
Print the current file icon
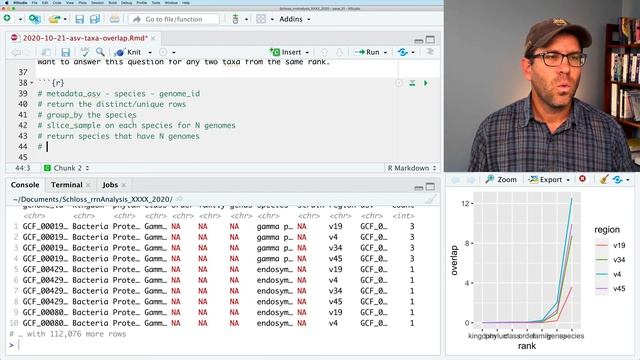pos(115,19)
